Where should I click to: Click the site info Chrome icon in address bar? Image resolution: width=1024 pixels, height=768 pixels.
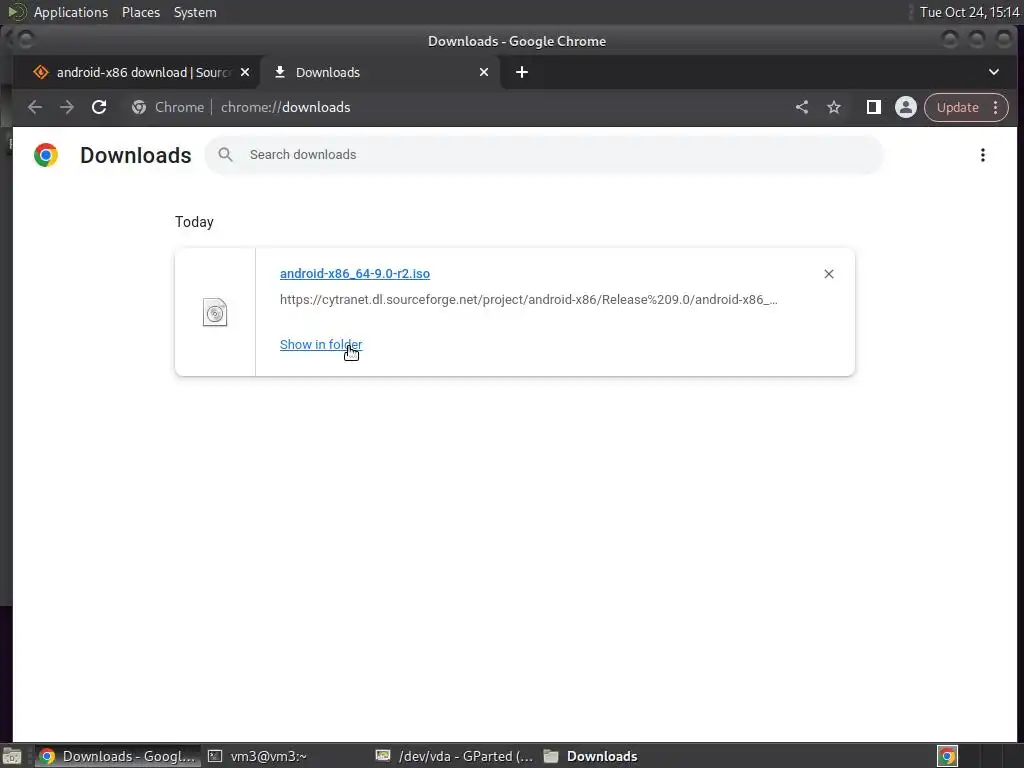pyautogui.click(x=138, y=107)
